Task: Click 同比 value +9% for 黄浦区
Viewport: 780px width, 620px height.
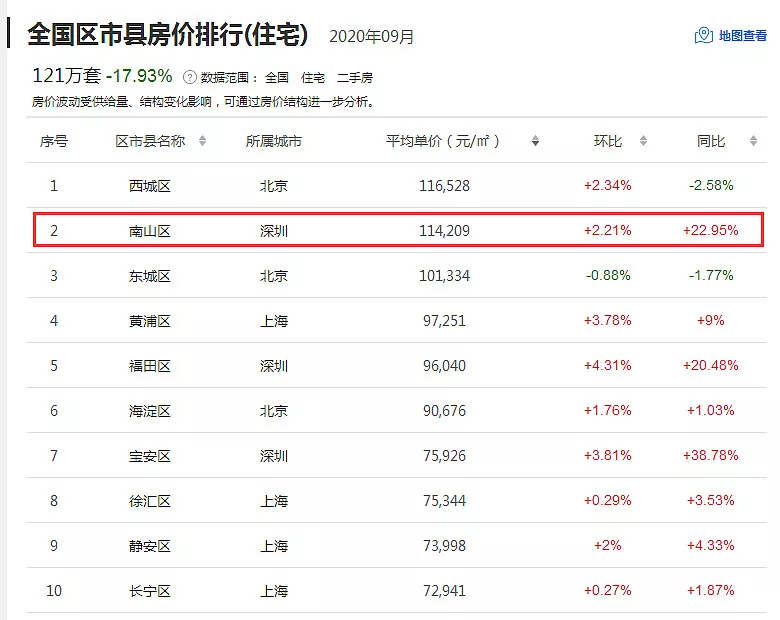Action: click(x=710, y=320)
